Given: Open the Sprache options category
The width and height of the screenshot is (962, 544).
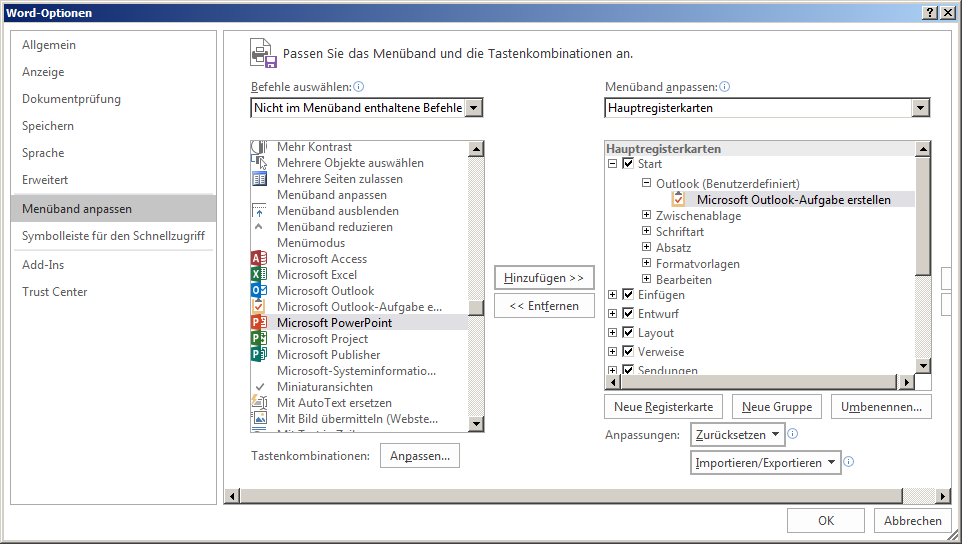Looking at the screenshot, I should 114,153.
